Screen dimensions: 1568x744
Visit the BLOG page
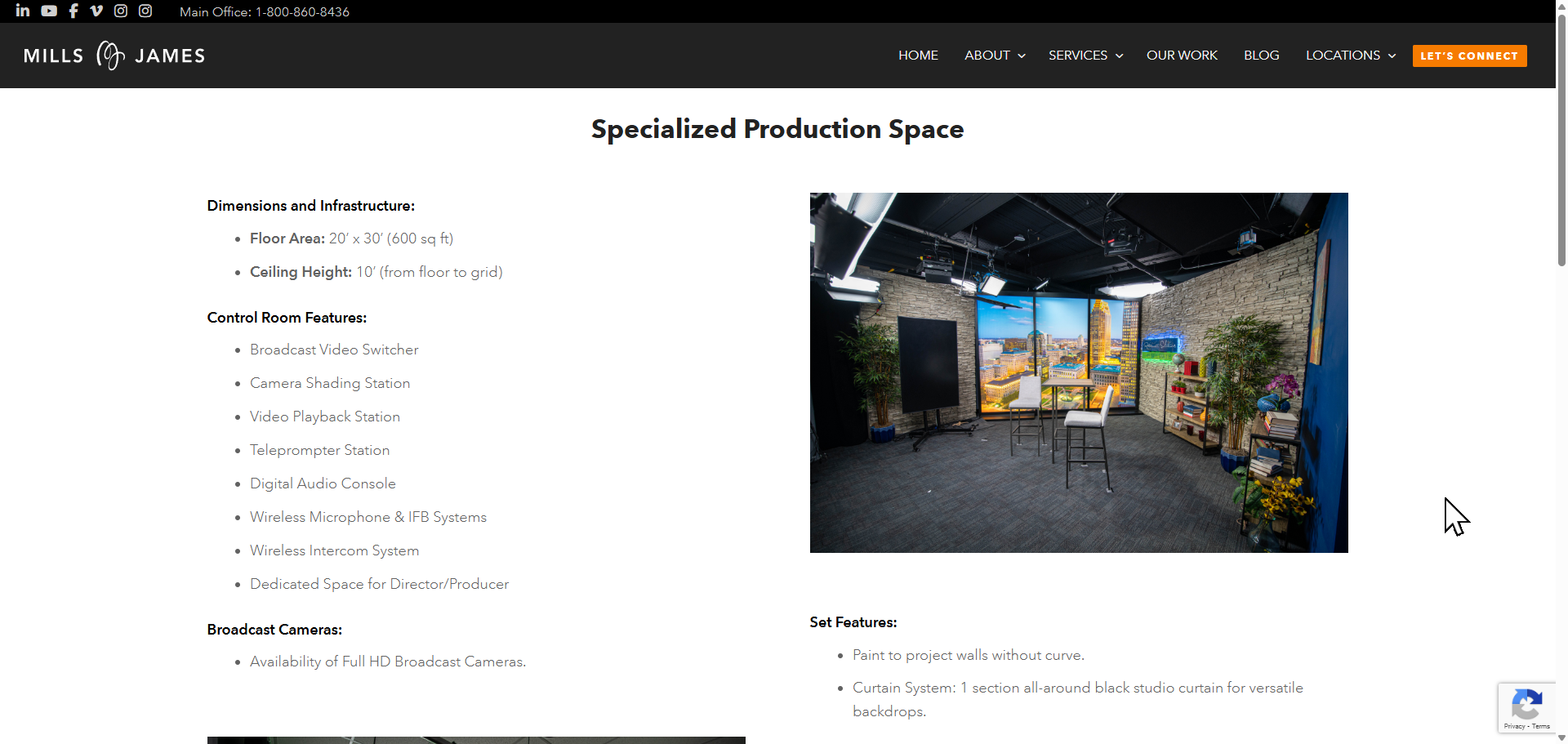(1261, 56)
